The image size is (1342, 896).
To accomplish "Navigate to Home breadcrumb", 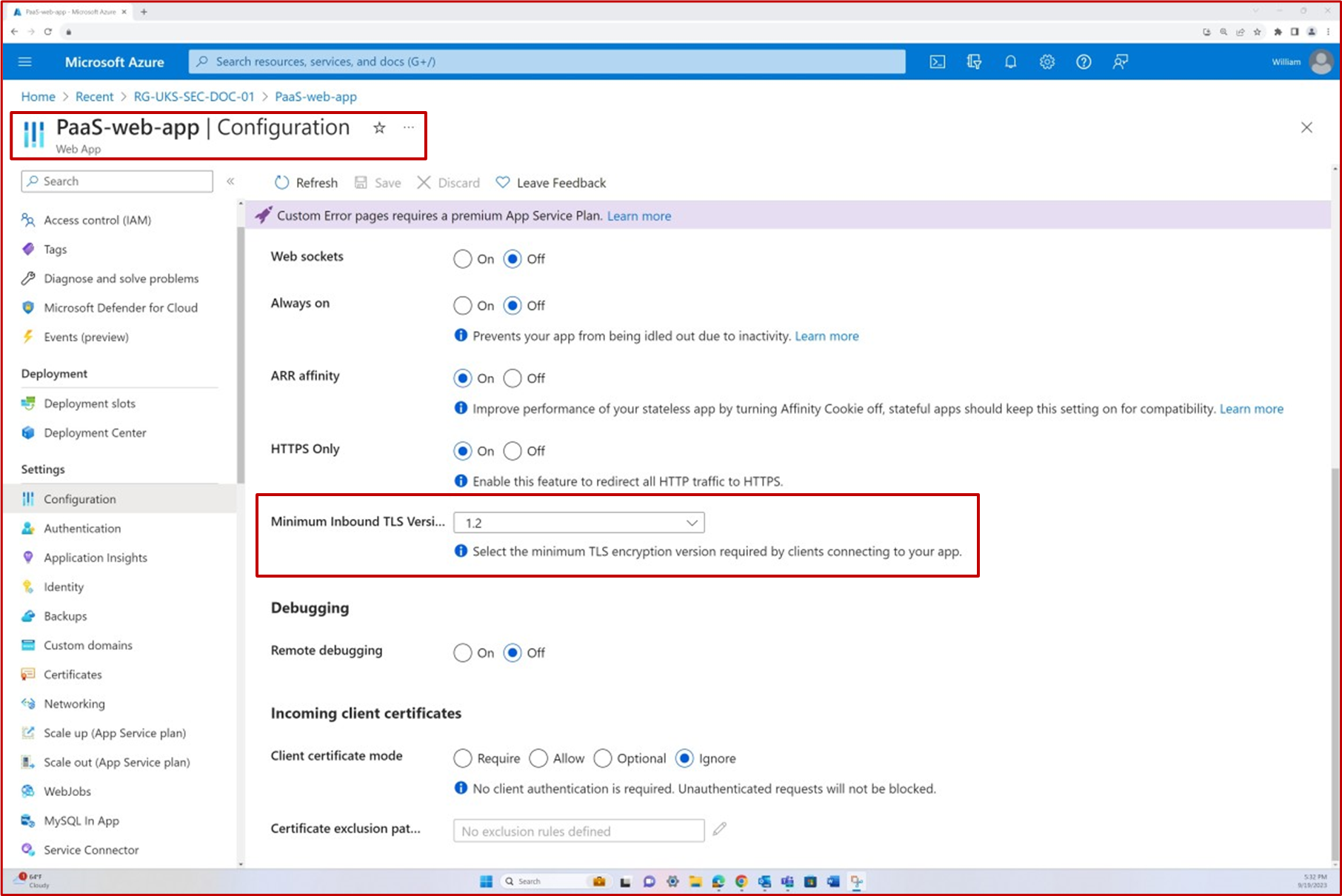I will tap(38, 96).
